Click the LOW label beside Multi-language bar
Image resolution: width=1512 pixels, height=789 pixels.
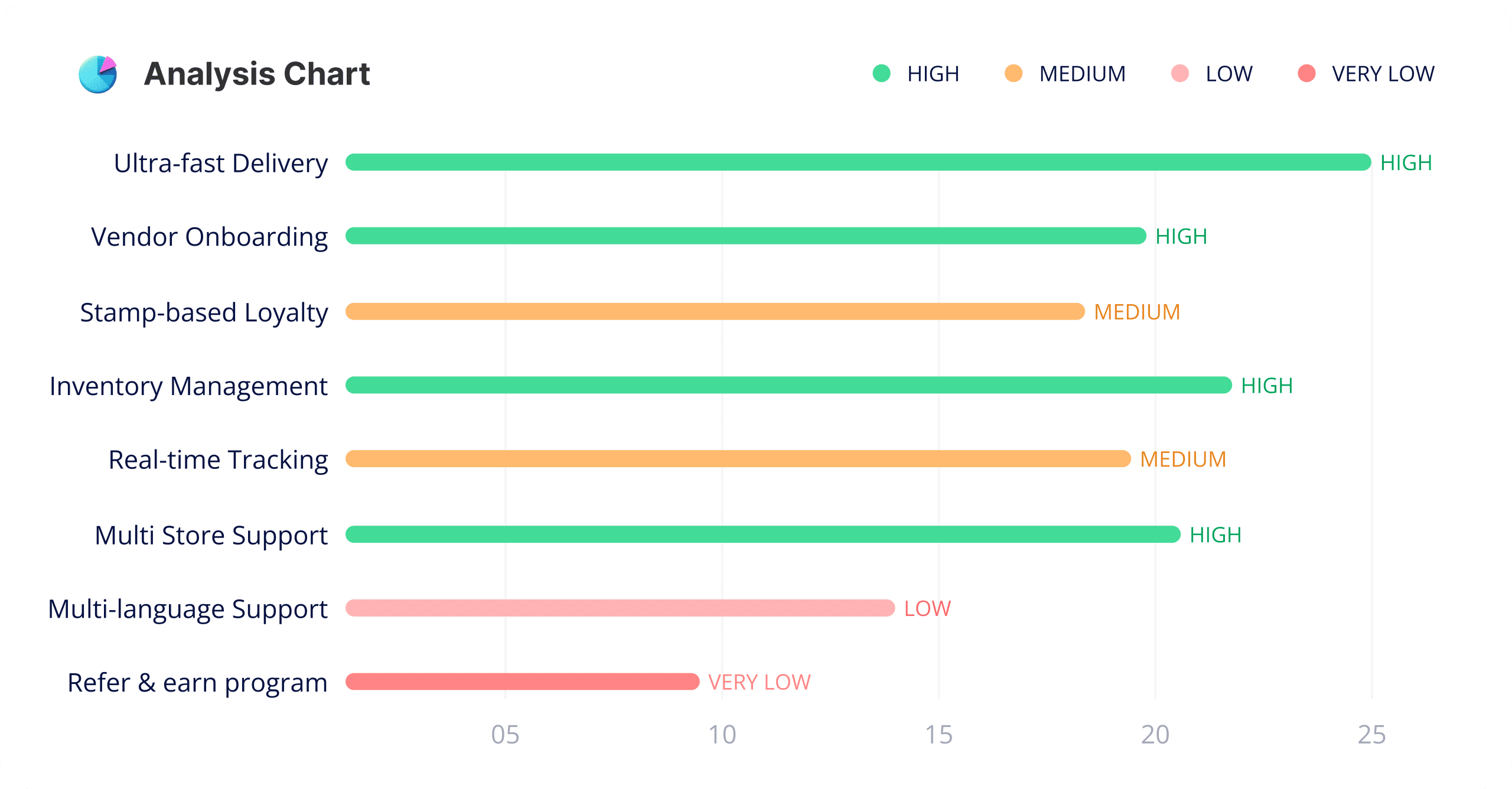pyautogui.click(x=927, y=609)
